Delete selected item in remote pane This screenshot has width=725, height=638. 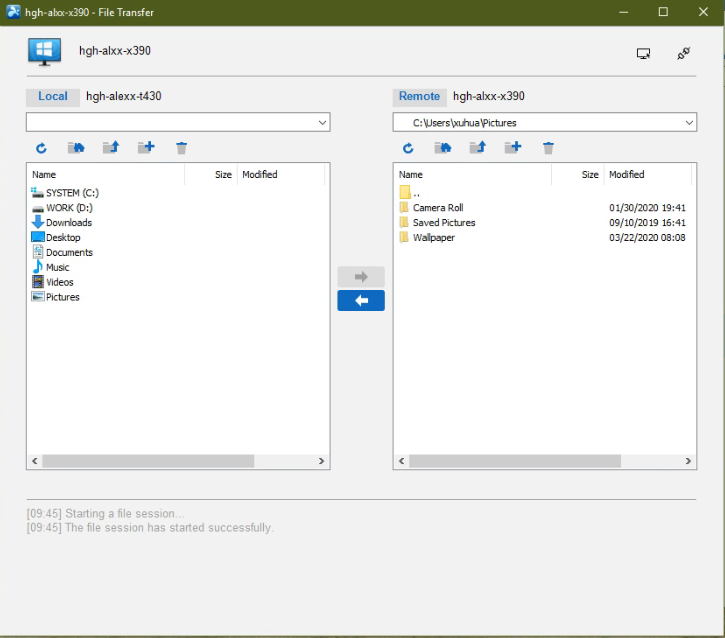548,148
